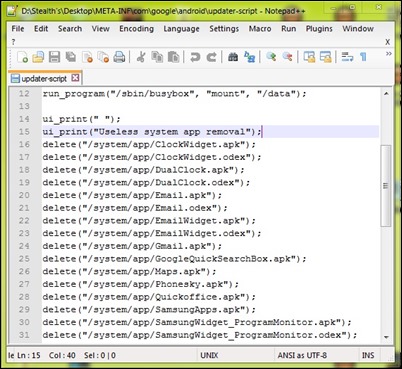402x369 pixels.
Task: Click the ui_print(" ") line
Action: click(x=81, y=119)
